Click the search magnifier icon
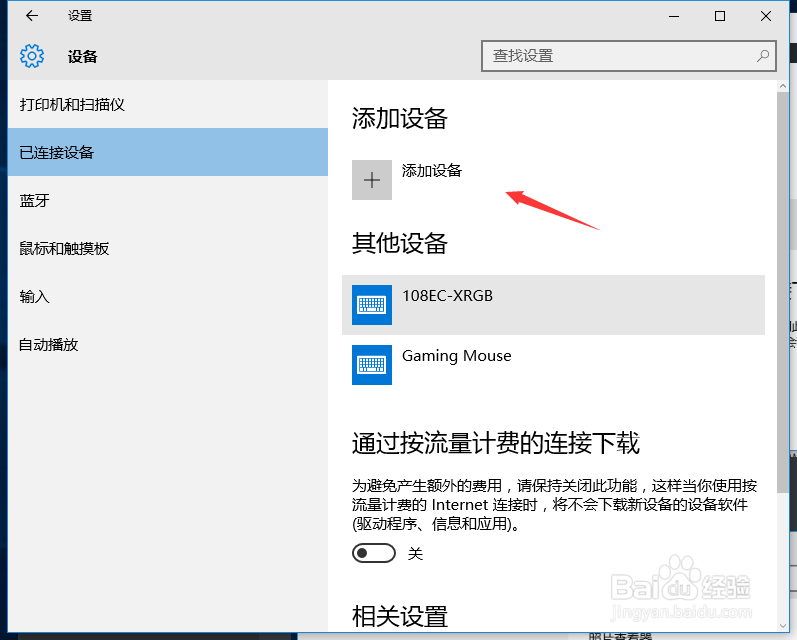The height and width of the screenshot is (640, 797). tap(762, 55)
